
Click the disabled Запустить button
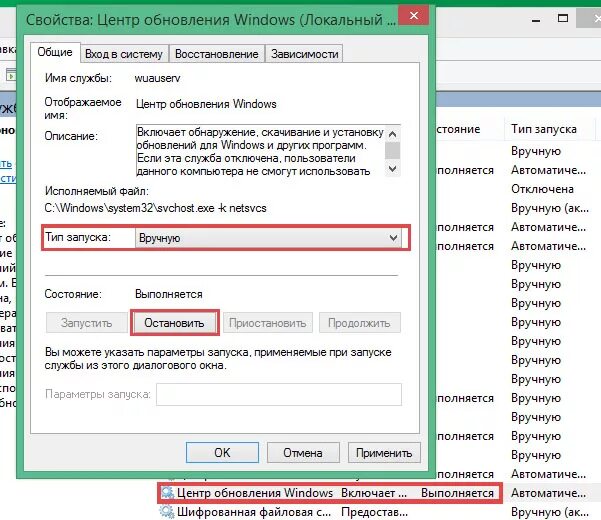coord(87,323)
